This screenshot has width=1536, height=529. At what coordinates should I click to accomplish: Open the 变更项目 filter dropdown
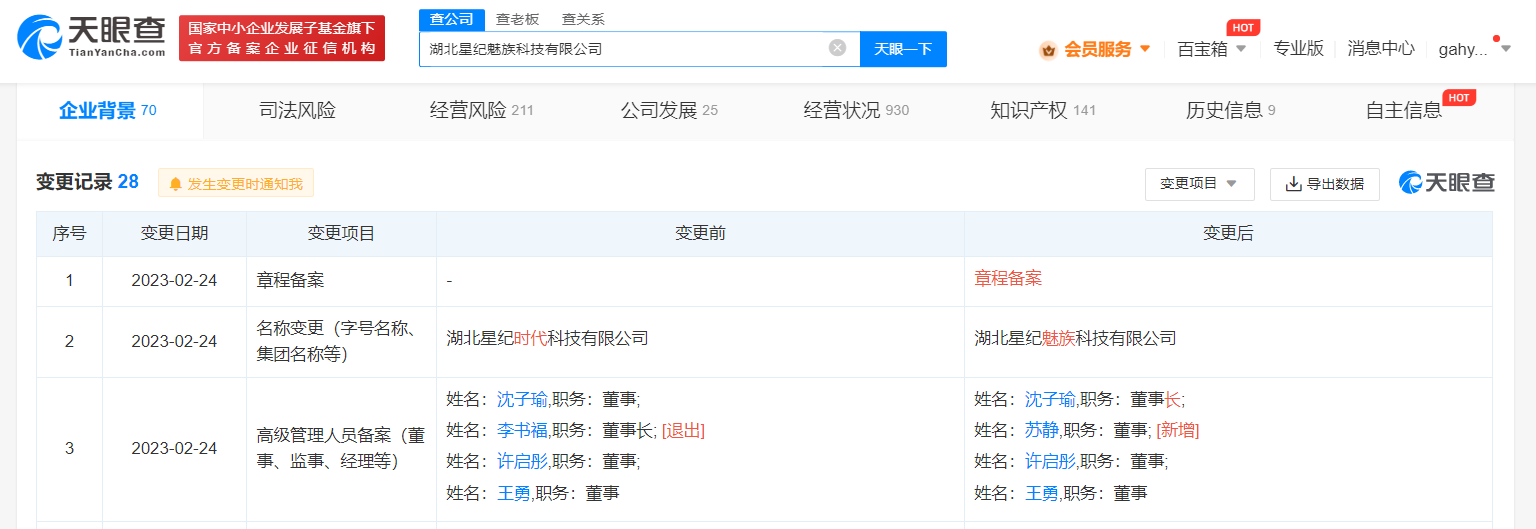(x=1199, y=184)
